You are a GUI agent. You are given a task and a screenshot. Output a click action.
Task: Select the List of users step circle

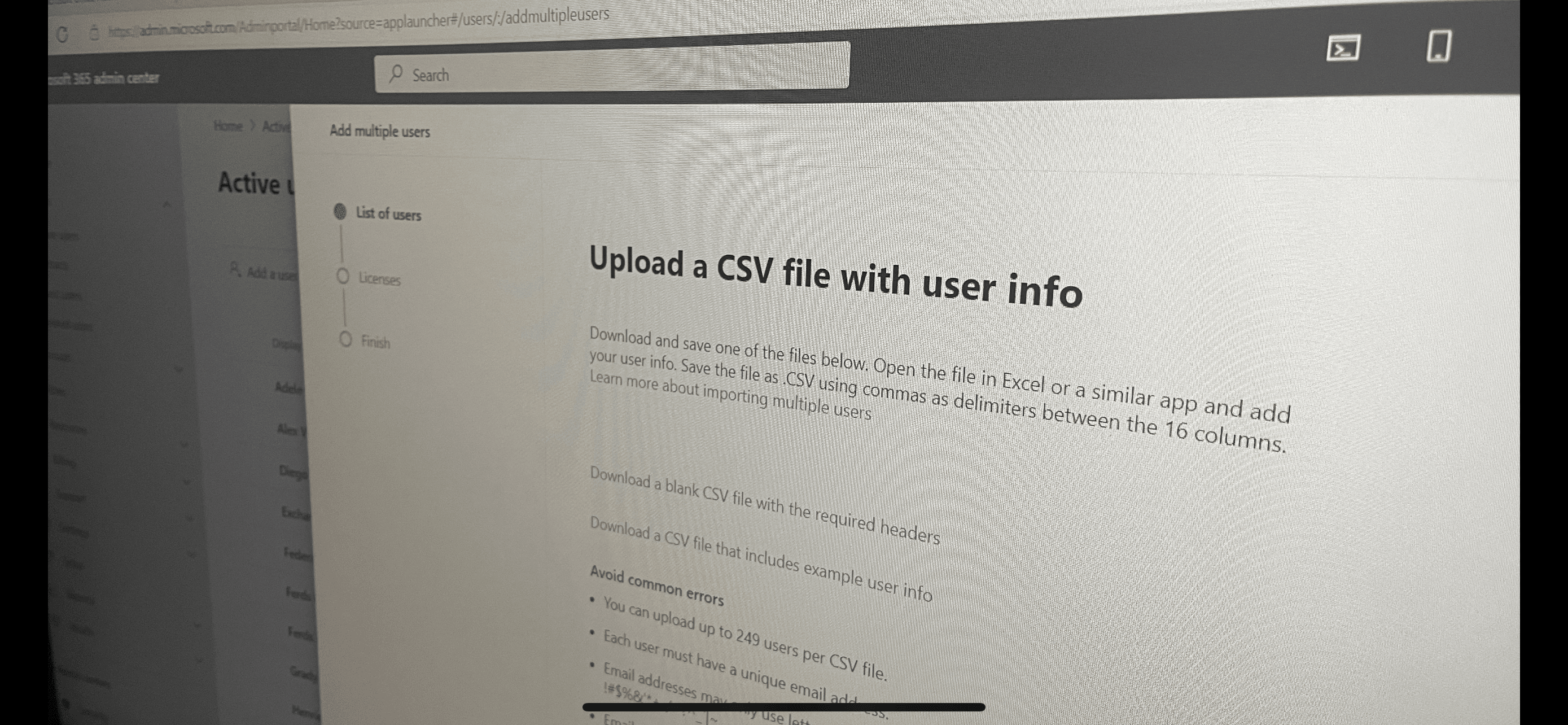(340, 211)
